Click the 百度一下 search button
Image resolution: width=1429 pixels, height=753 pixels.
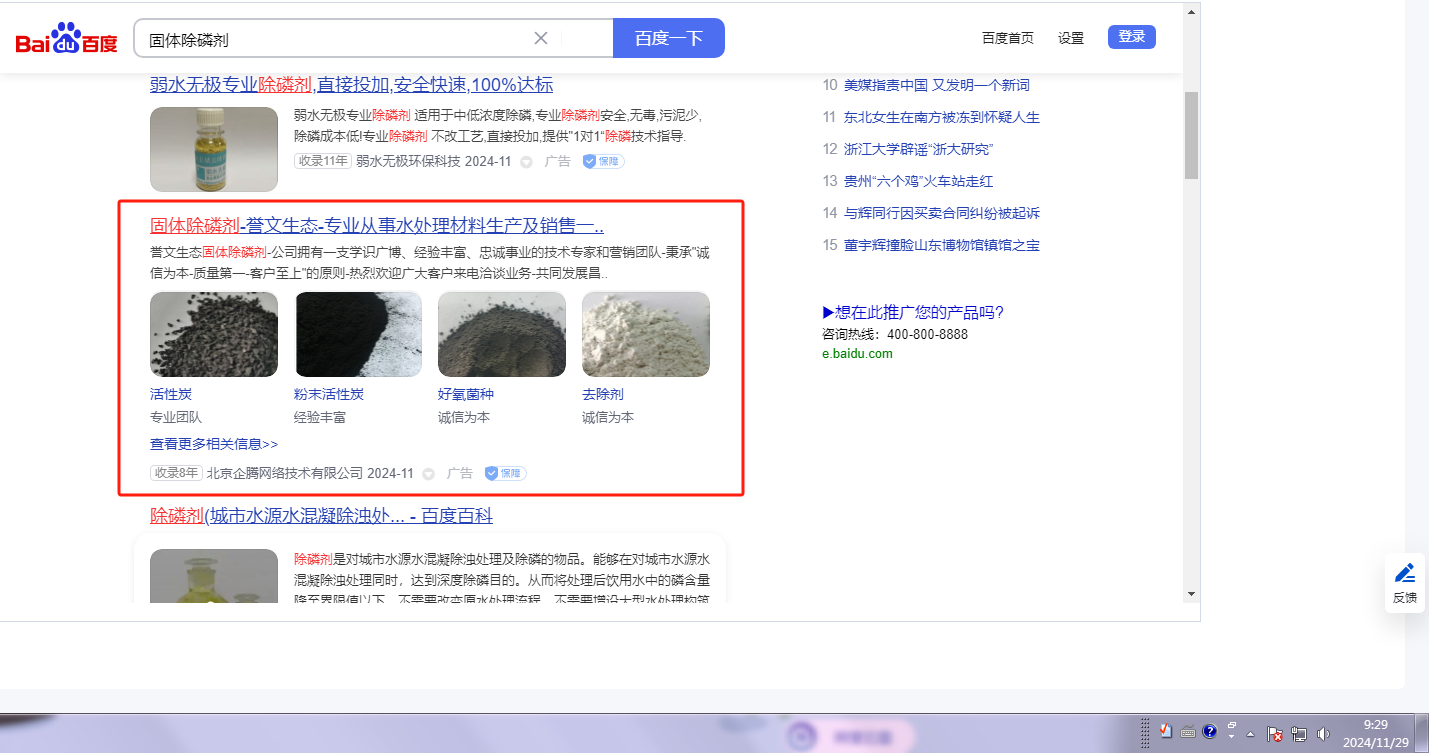point(669,38)
